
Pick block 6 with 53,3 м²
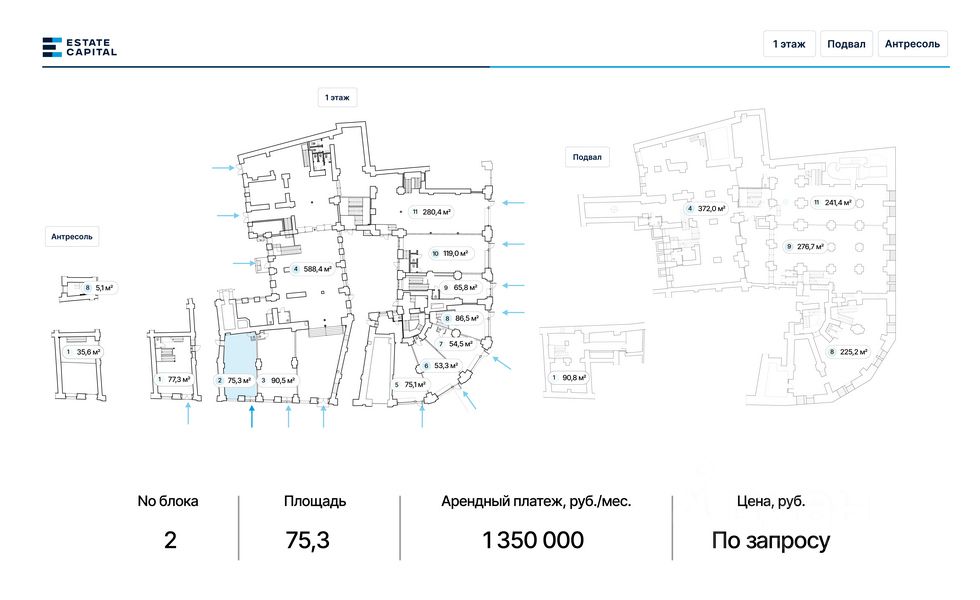[440, 366]
